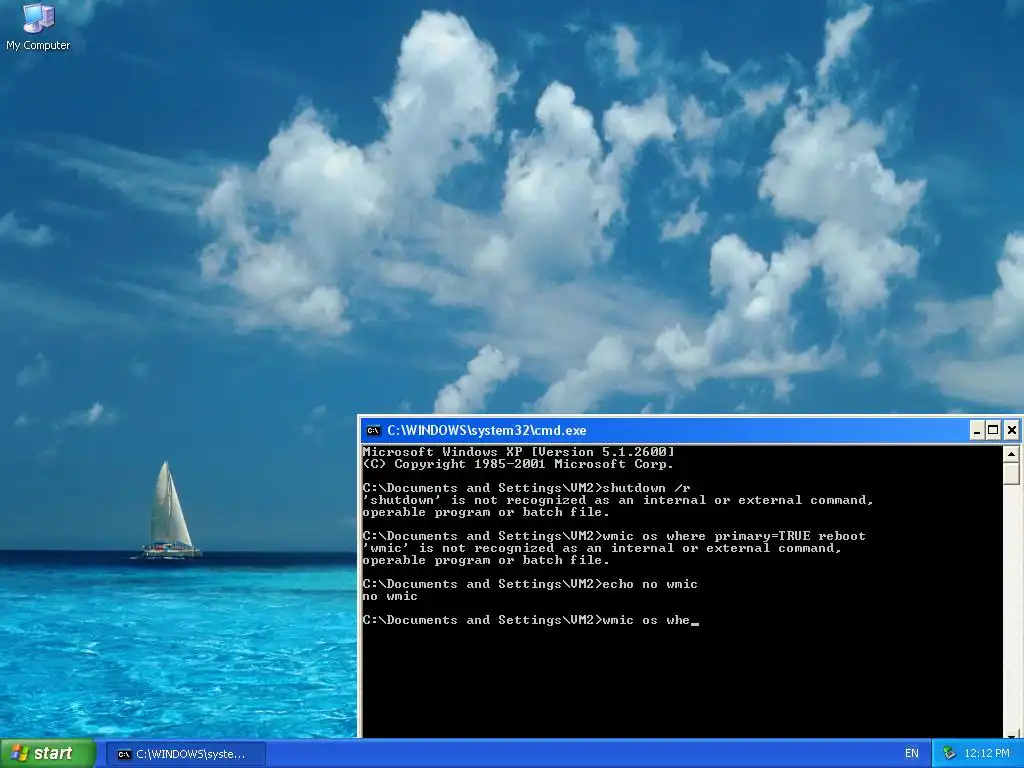Click the current prompt 'wmic os whe' line
The width and height of the screenshot is (1024, 768).
[530, 620]
